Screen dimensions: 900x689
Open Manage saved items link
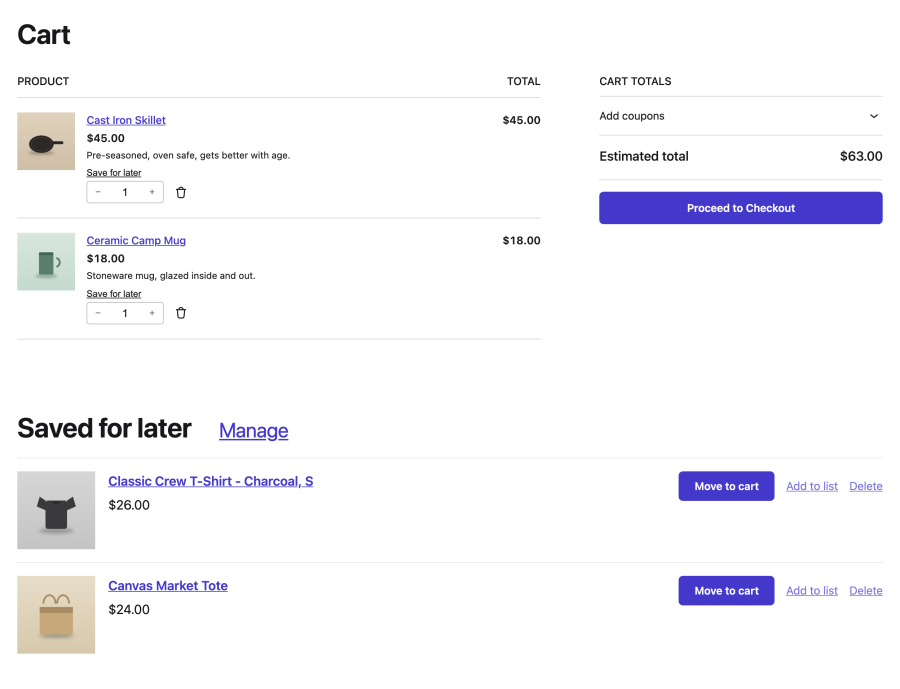coord(254,431)
